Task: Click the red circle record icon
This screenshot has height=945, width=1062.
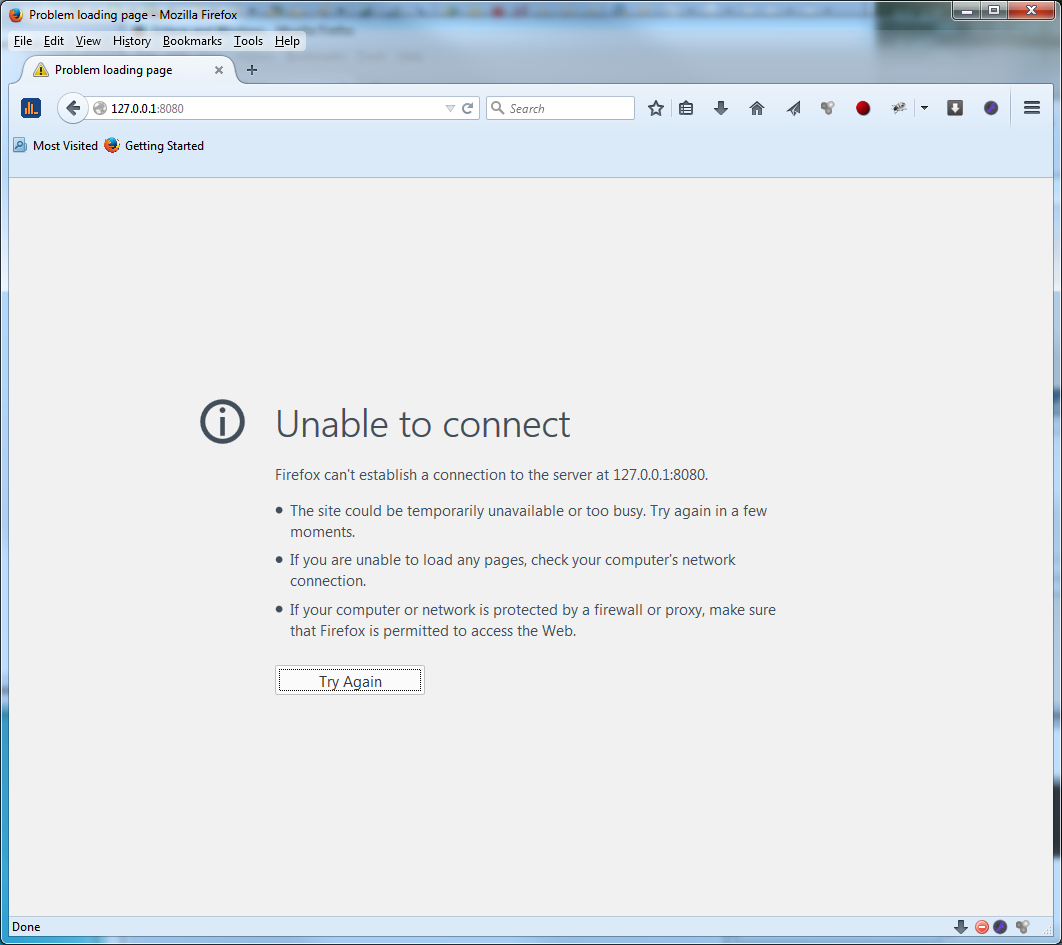Action: coord(863,108)
